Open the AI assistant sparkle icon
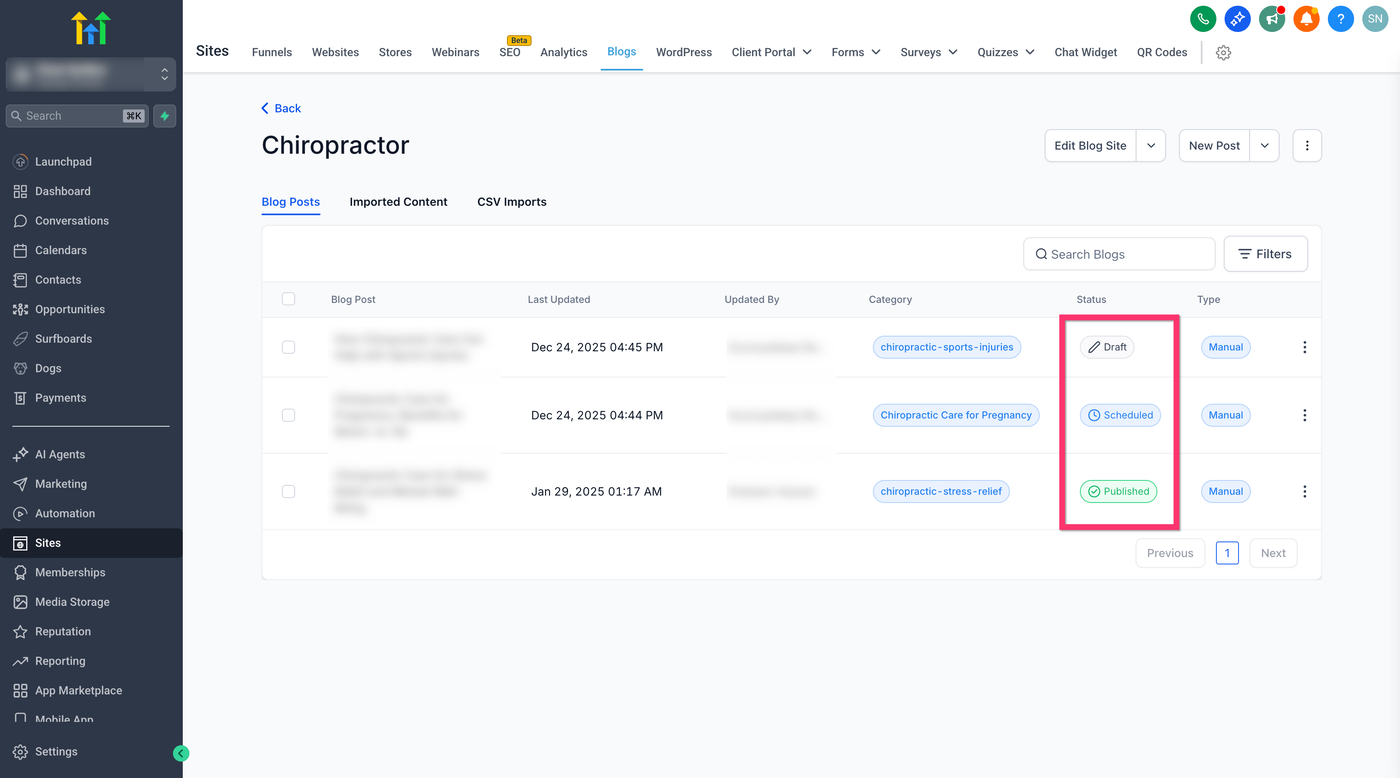Viewport: 1400px width, 778px height. tap(1238, 18)
